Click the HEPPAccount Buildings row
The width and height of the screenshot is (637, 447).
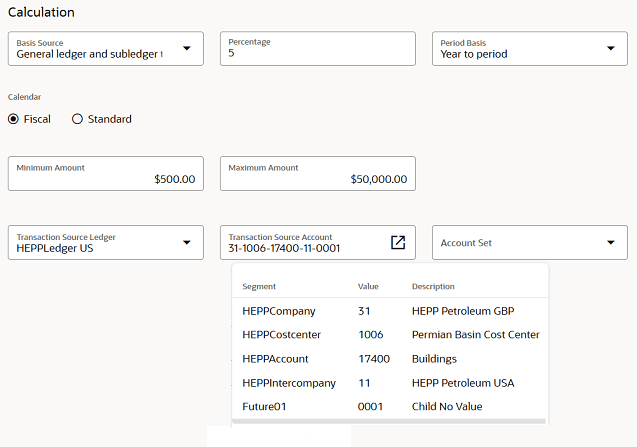pyautogui.click(x=390, y=359)
